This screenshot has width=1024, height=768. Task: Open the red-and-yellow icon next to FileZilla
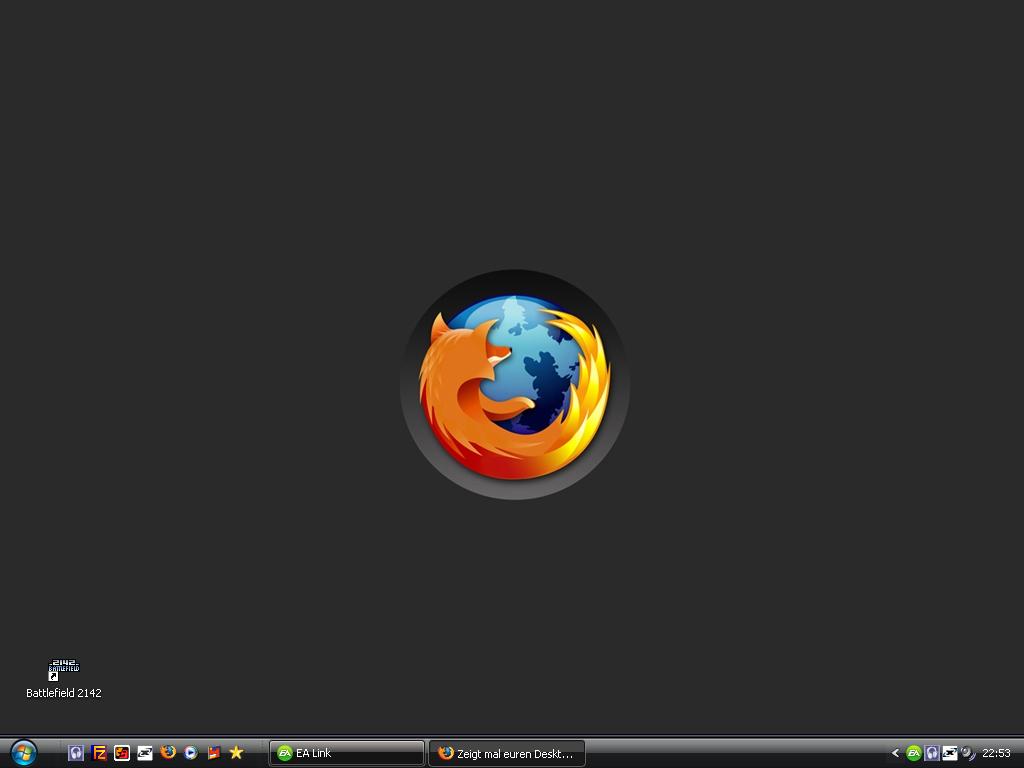[x=121, y=753]
